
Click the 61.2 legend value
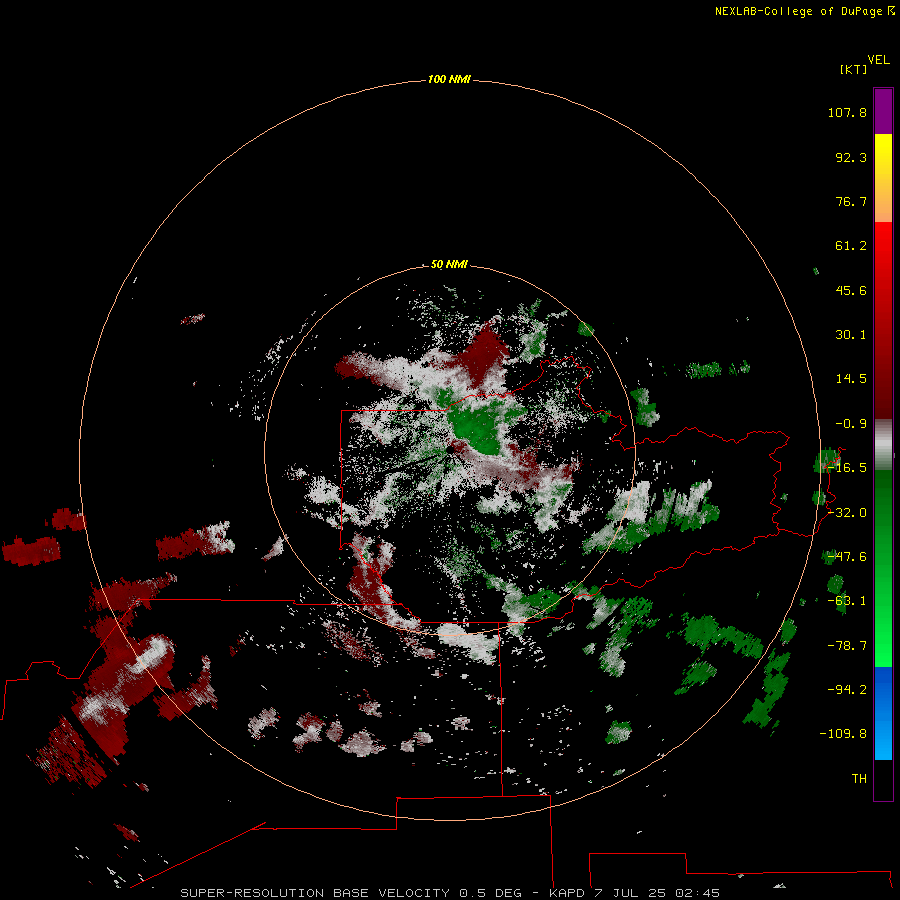coord(851,246)
